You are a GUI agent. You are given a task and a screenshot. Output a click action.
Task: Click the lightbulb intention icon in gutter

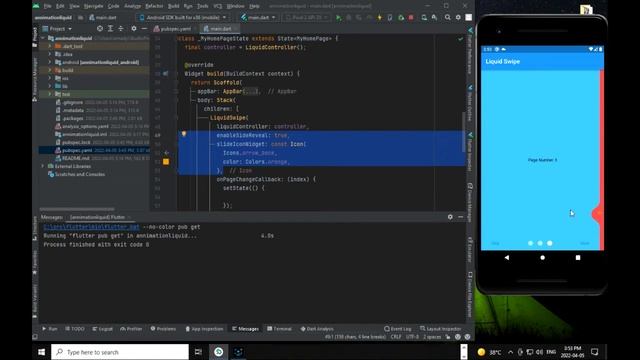184,134
